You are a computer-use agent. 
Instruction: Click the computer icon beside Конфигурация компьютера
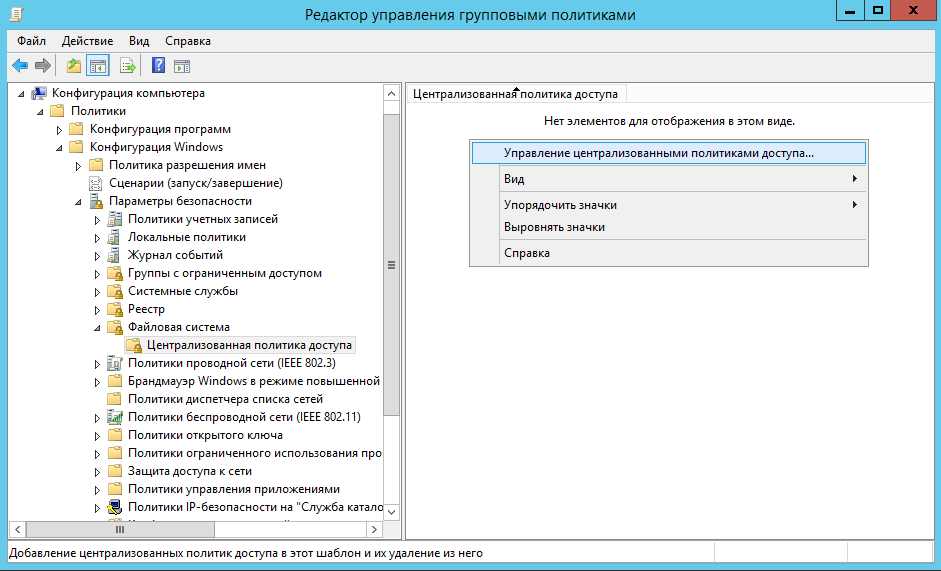[39, 93]
